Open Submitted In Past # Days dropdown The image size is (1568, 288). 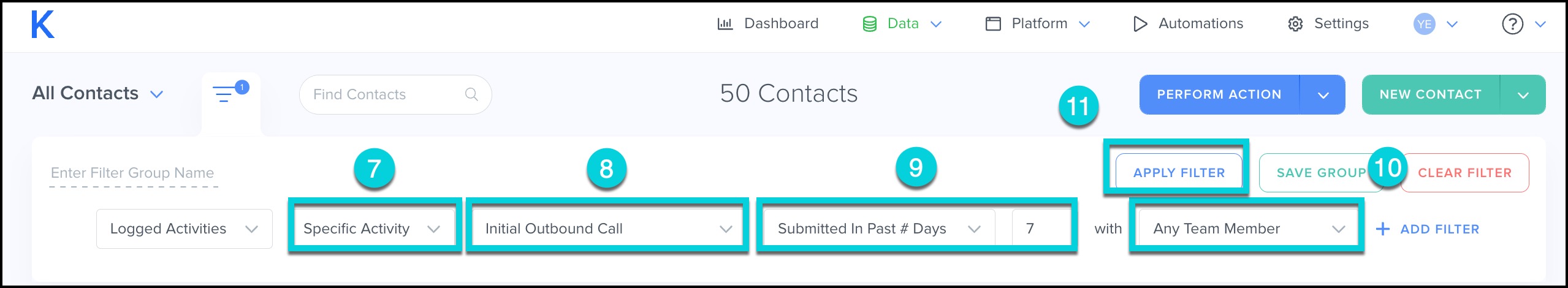pyautogui.click(x=879, y=229)
